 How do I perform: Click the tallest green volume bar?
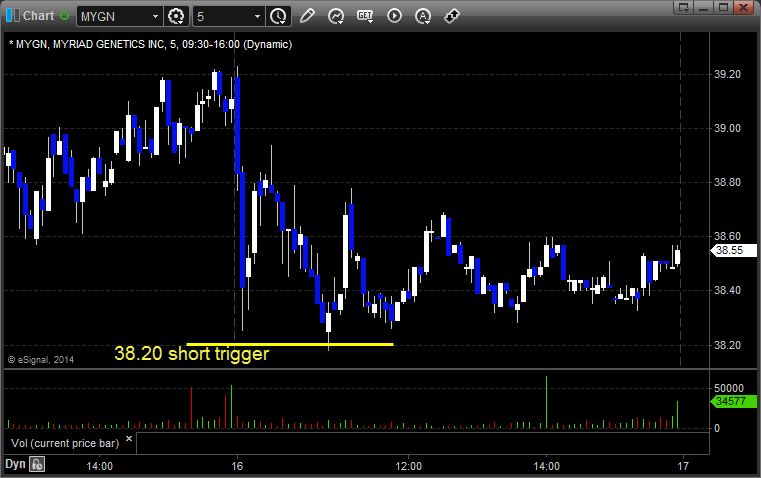pos(546,402)
